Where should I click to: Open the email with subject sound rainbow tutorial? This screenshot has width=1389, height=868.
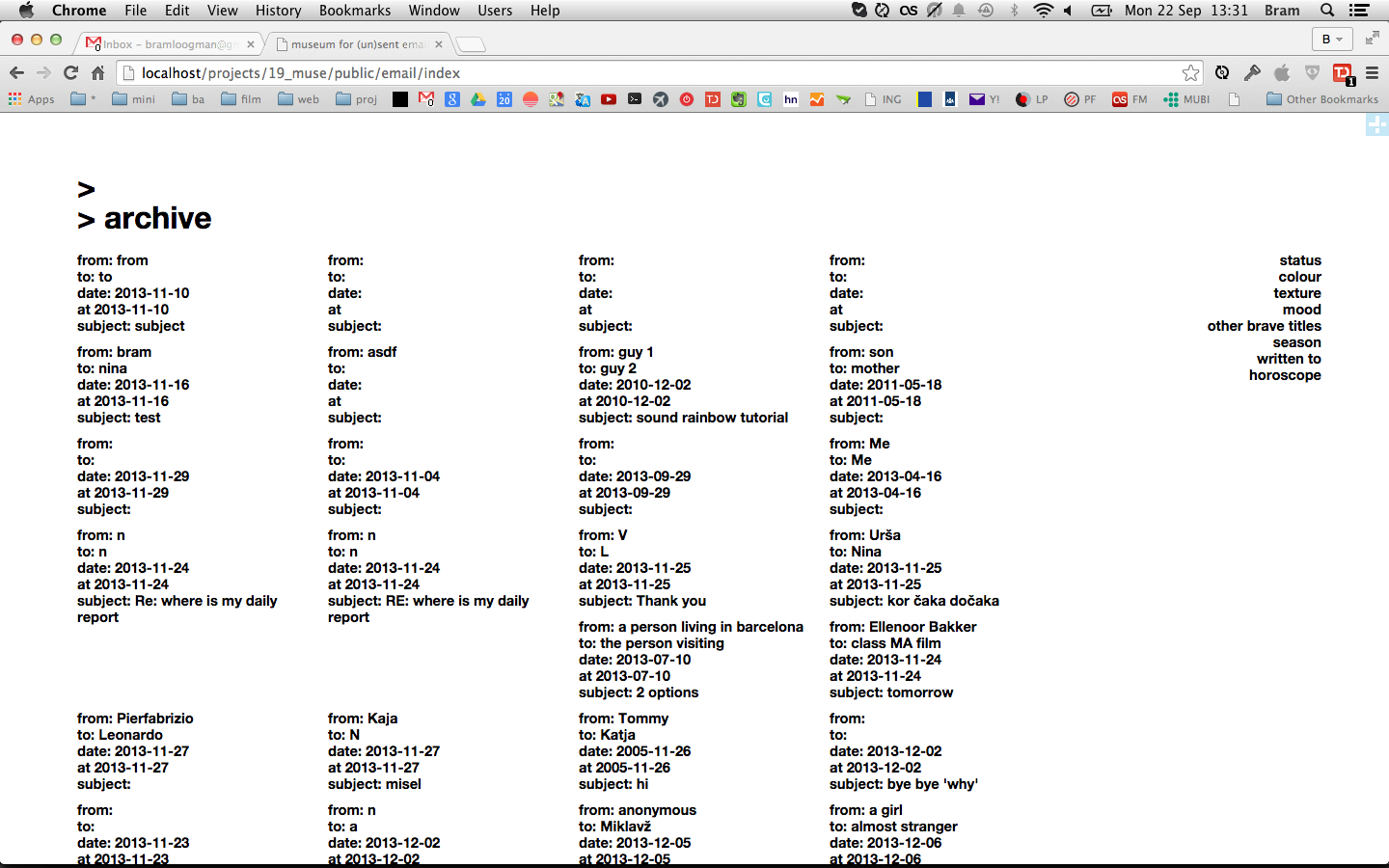tap(683, 418)
